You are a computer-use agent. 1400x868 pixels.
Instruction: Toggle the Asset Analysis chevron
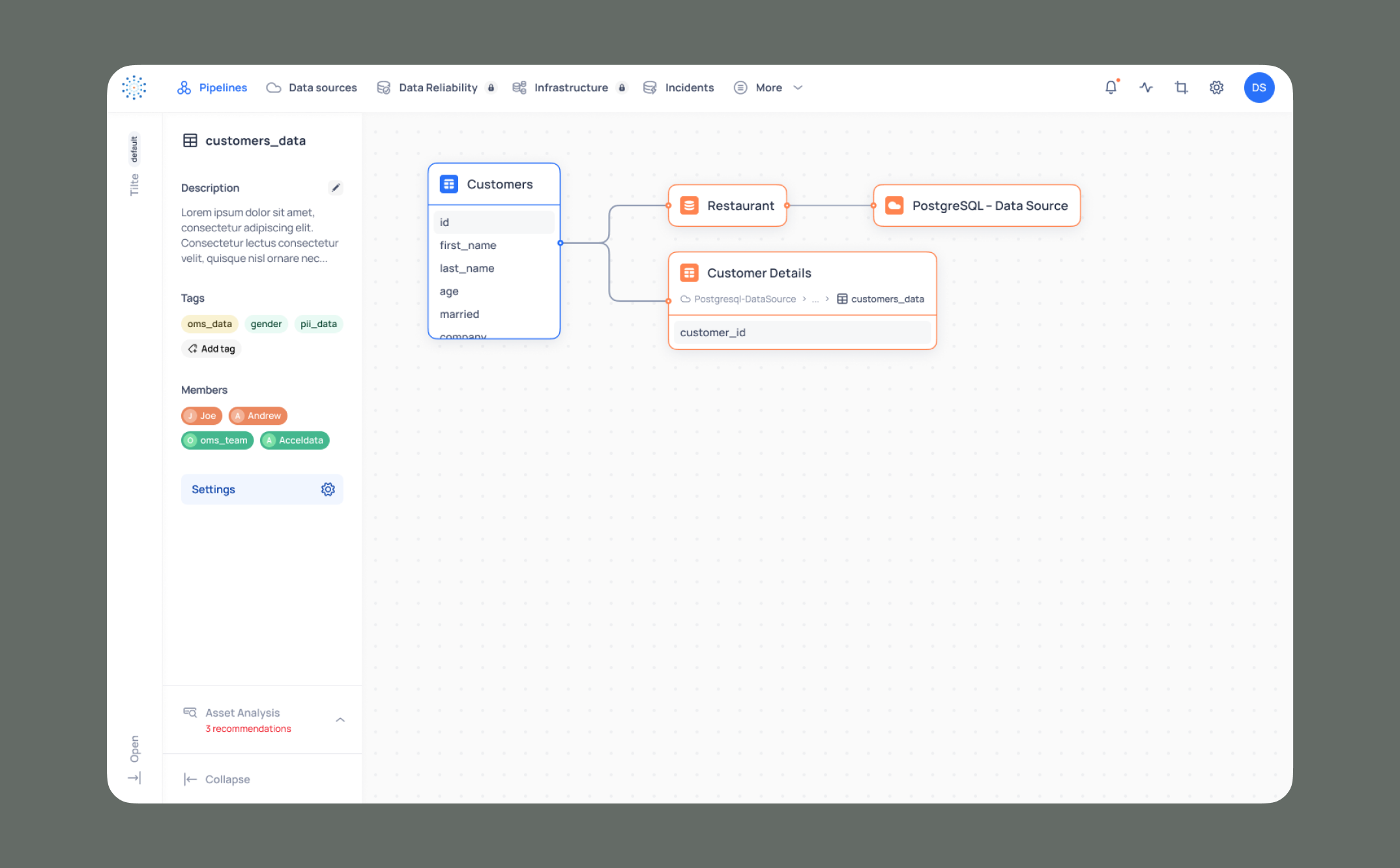pyautogui.click(x=340, y=719)
